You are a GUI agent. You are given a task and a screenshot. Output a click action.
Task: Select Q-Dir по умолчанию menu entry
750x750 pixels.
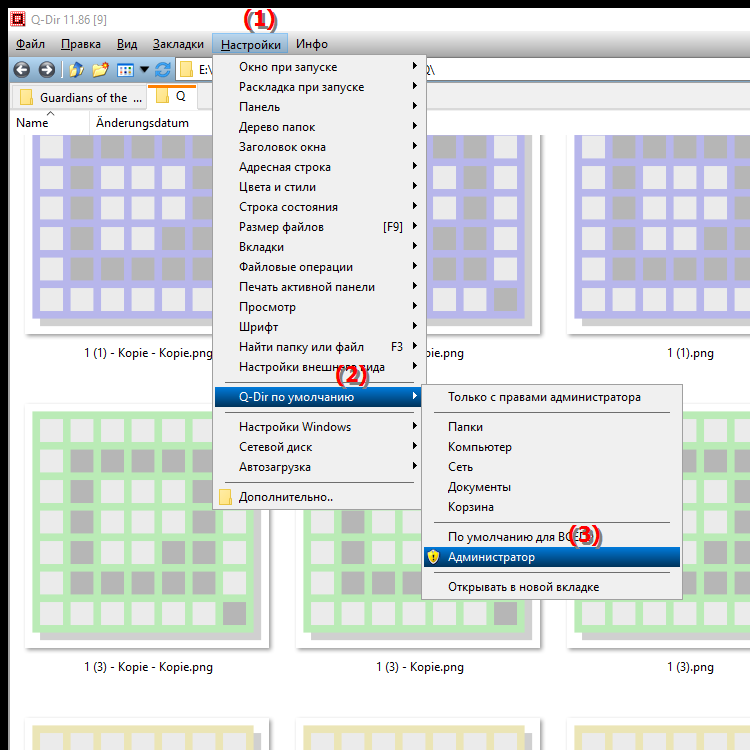[318, 397]
